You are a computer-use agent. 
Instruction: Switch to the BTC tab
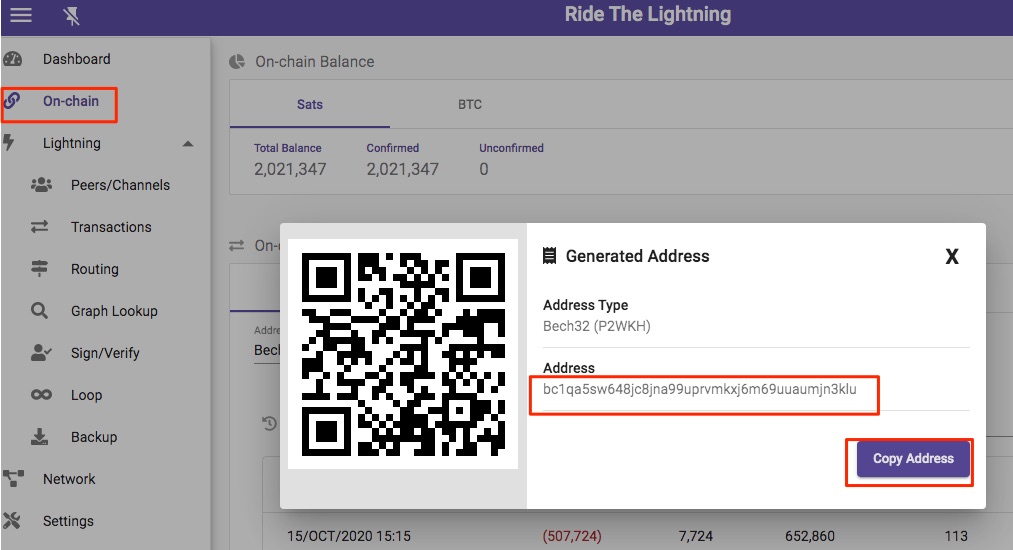pyautogui.click(x=470, y=104)
